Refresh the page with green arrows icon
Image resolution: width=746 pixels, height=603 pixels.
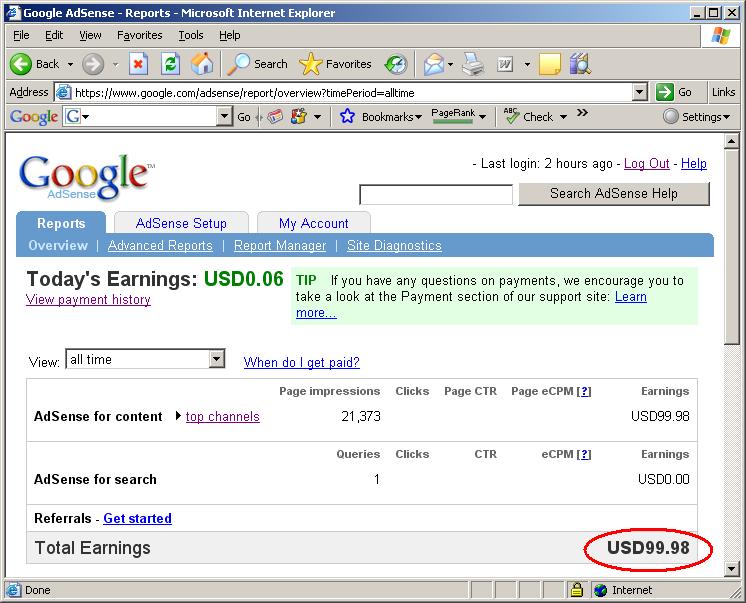(170, 64)
